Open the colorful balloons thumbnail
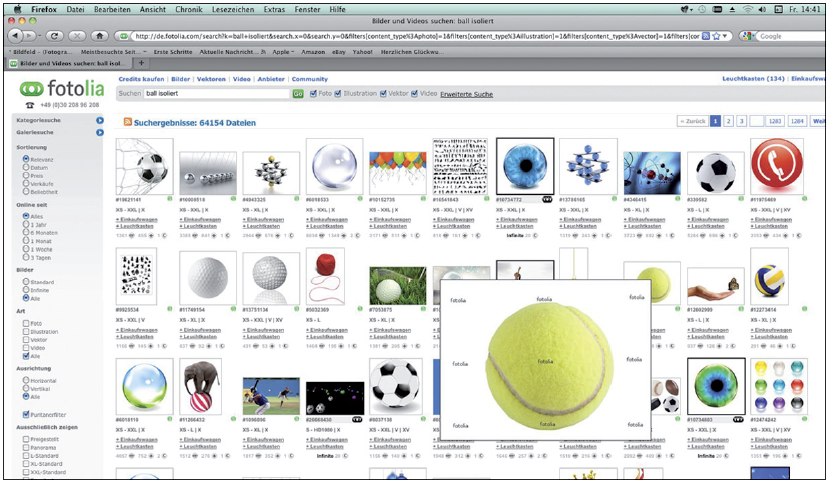This screenshot has width=835, height=484. click(398, 173)
